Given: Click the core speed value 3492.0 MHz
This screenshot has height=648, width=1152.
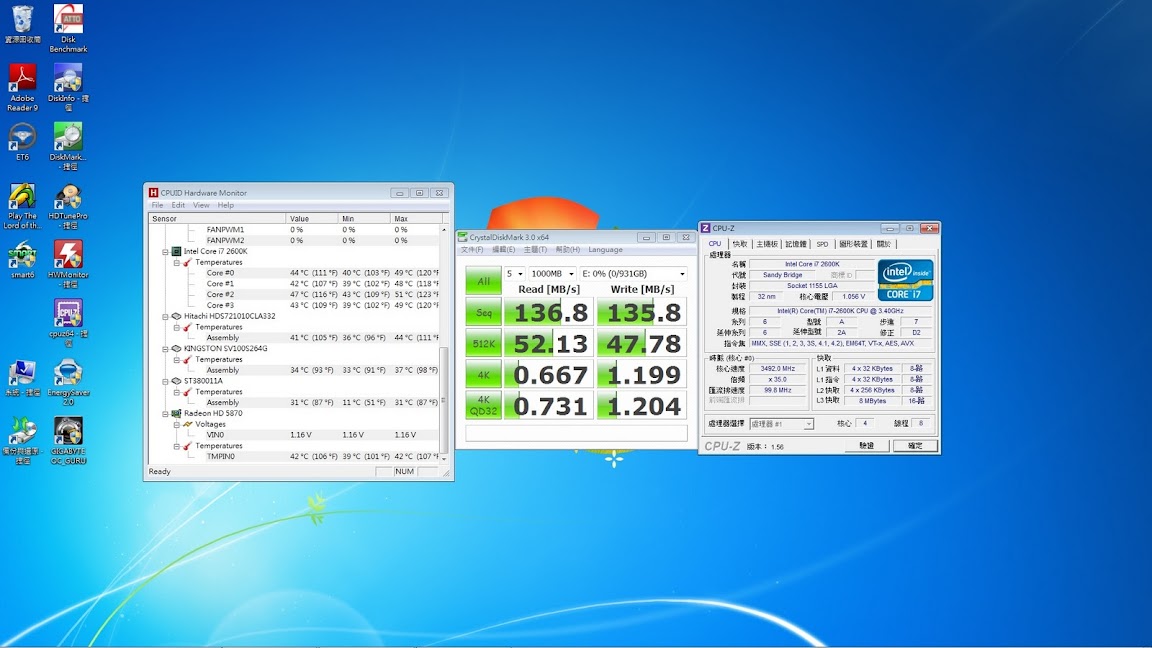Looking at the screenshot, I should tap(777, 369).
